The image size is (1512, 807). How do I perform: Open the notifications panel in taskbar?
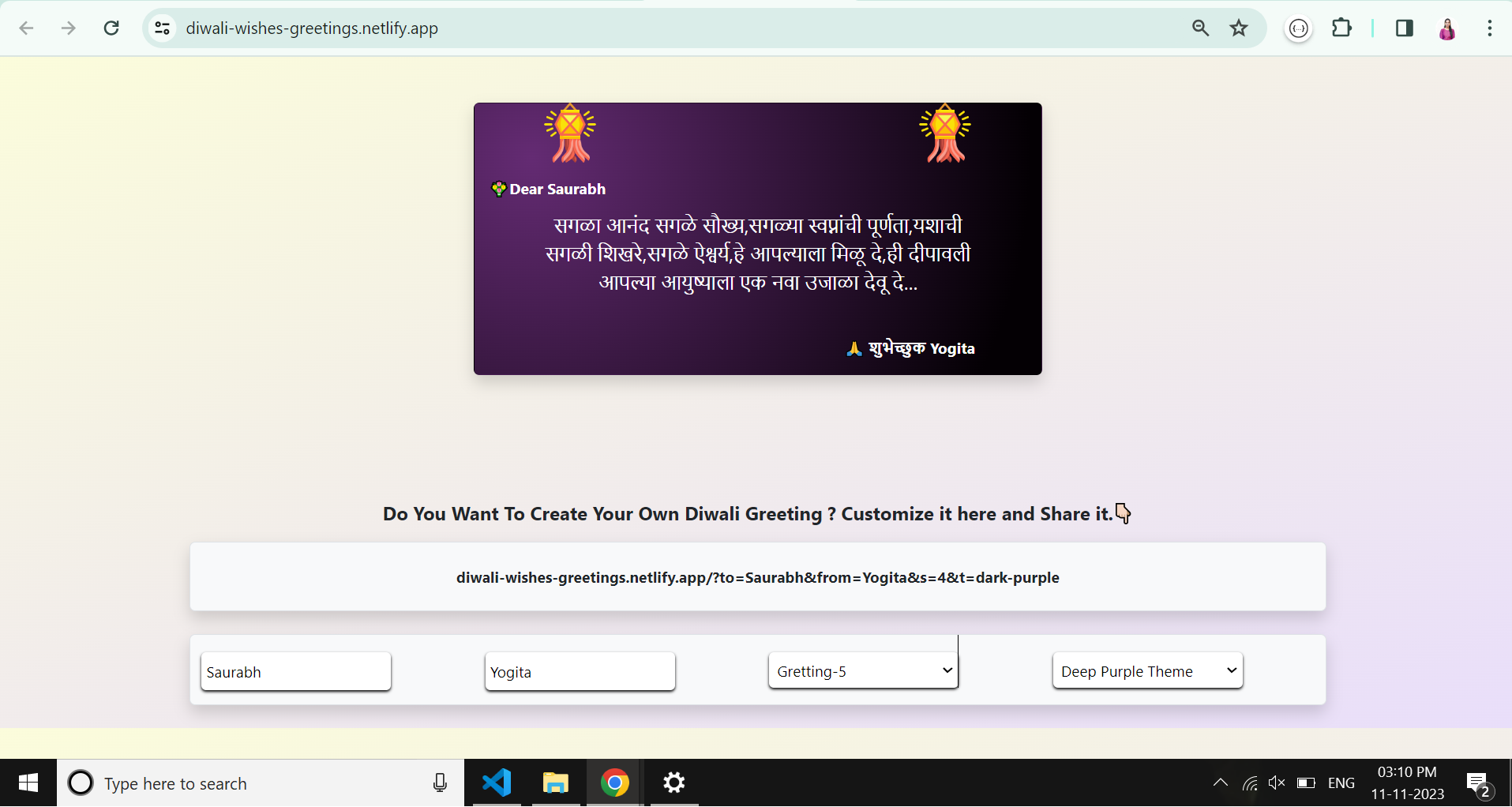[1476, 783]
